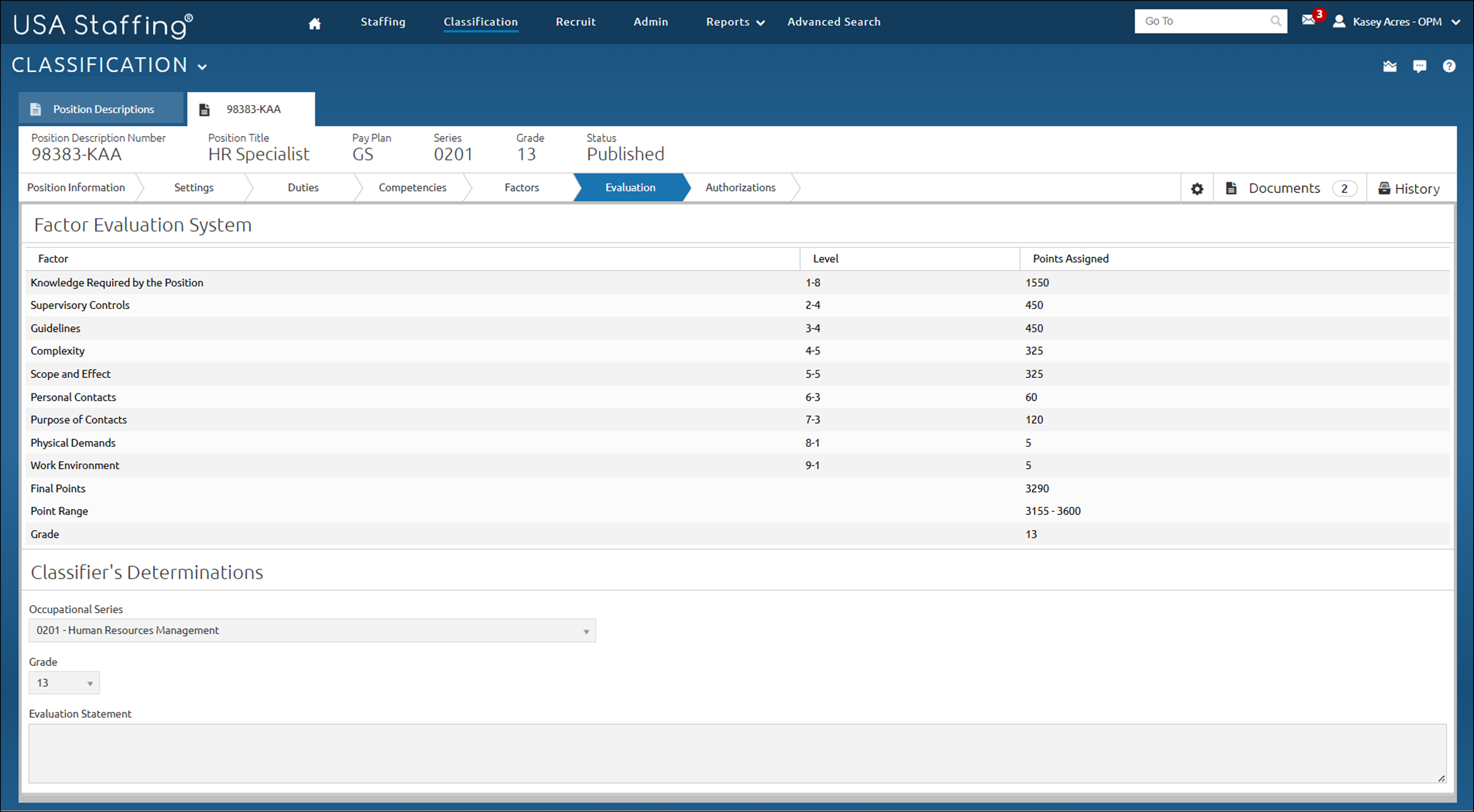
Task: Click the History printer icon
Action: (x=1384, y=188)
